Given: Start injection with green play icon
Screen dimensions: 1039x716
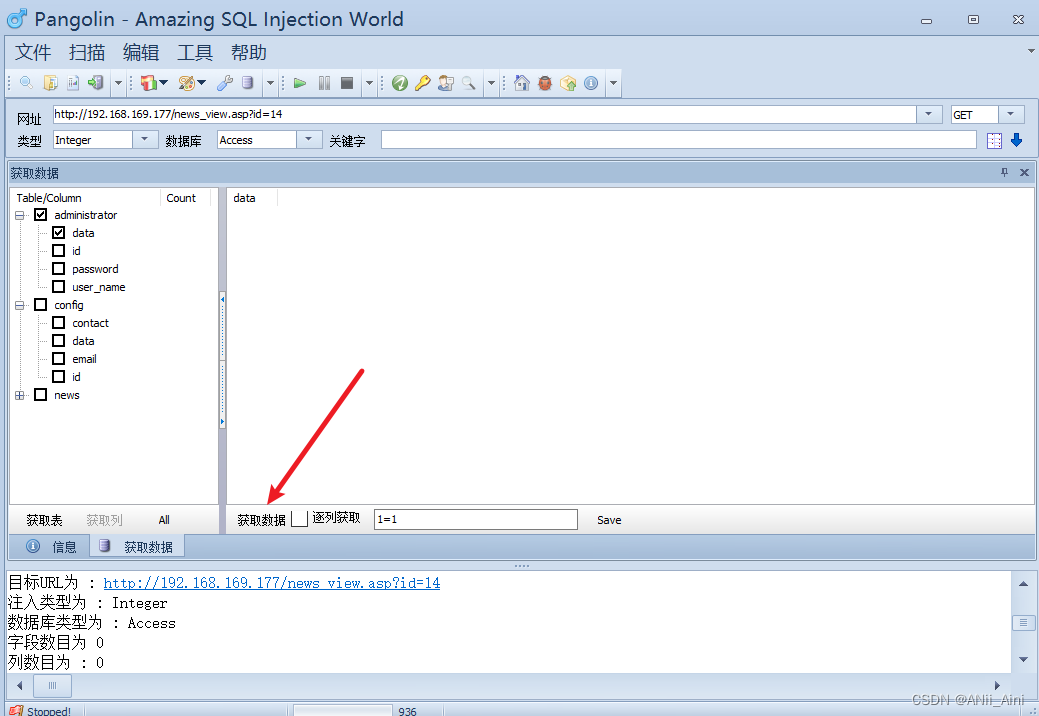Looking at the screenshot, I should point(300,83).
